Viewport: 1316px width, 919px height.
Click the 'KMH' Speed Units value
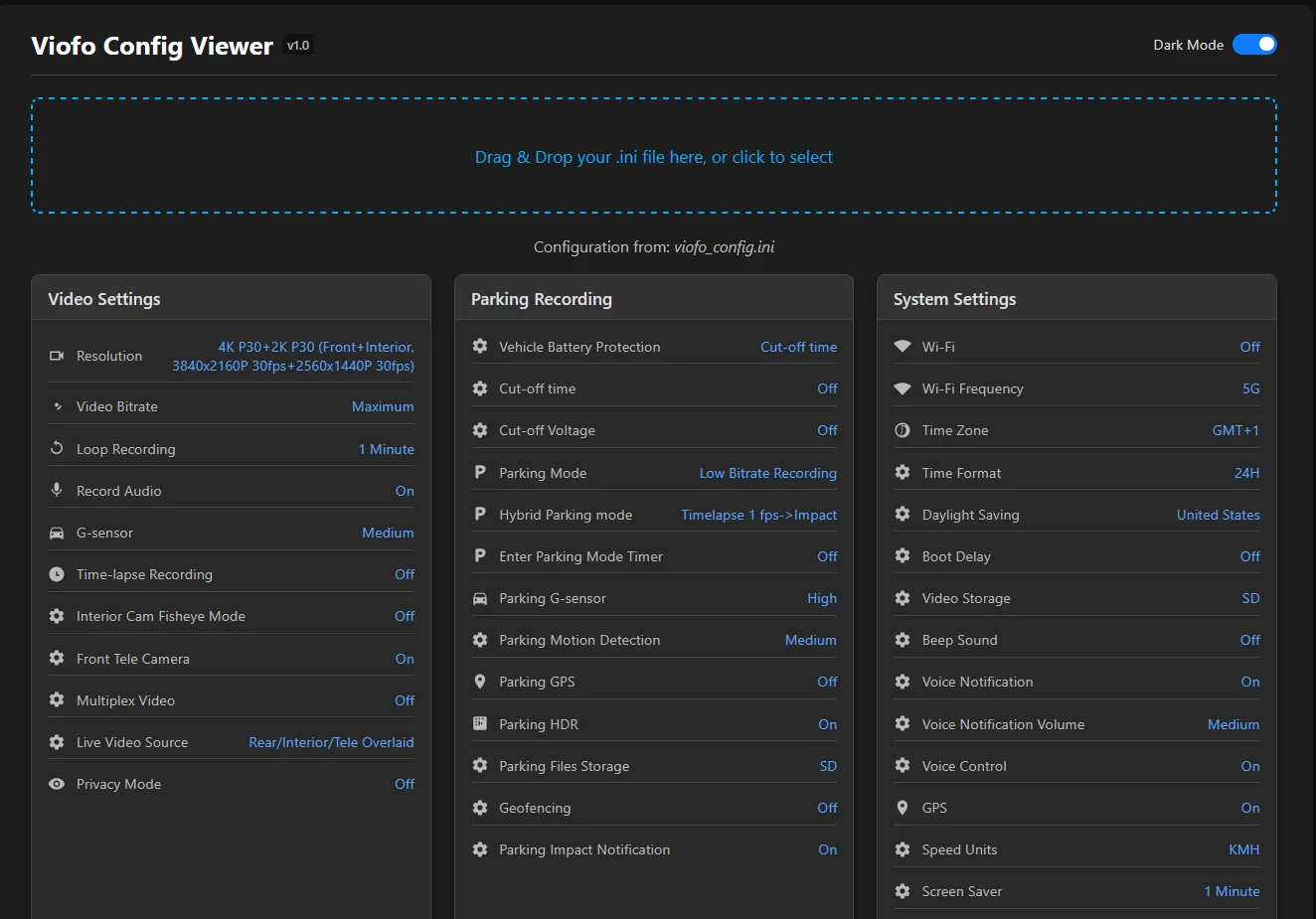1244,849
